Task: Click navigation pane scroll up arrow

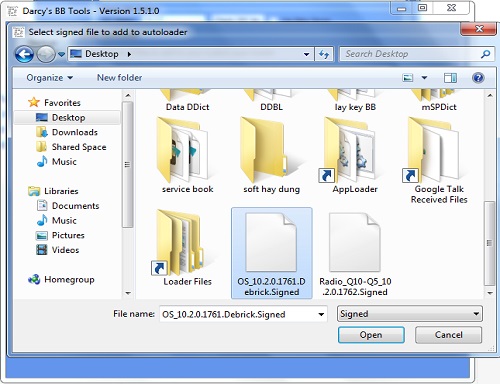Action: click(x=128, y=96)
